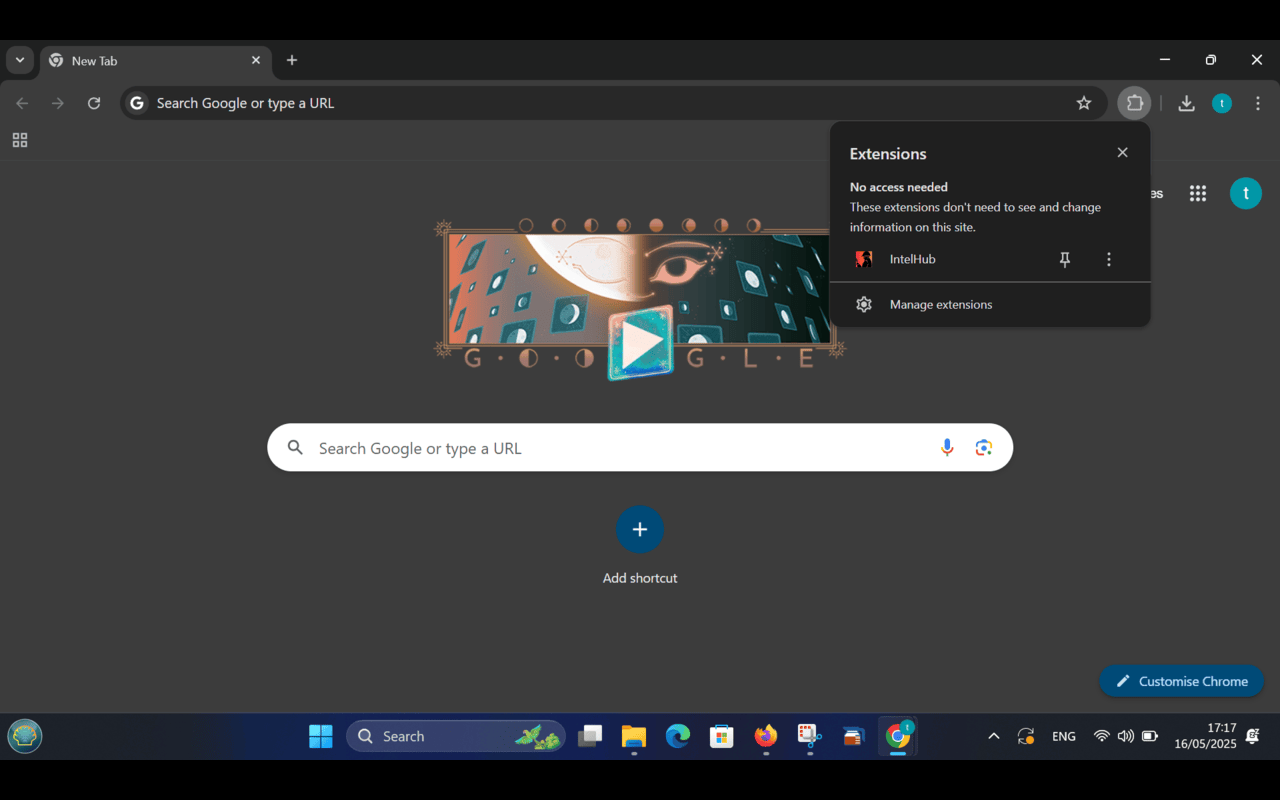The image size is (1280, 800).
Task: Open the Google apps grid
Action: pyautogui.click(x=1197, y=193)
